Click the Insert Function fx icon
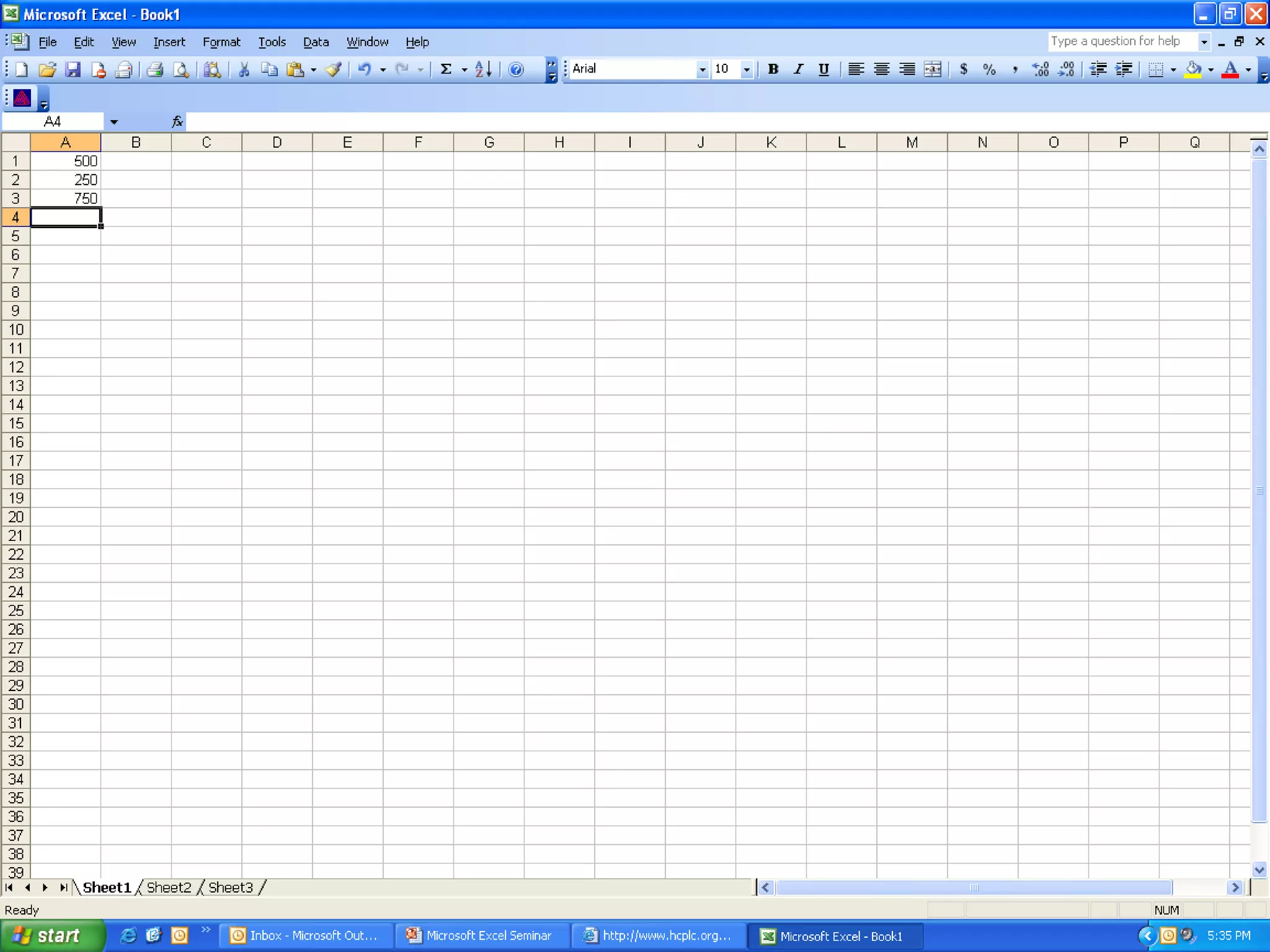This screenshot has height=952, width=1270. (x=177, y=121)
